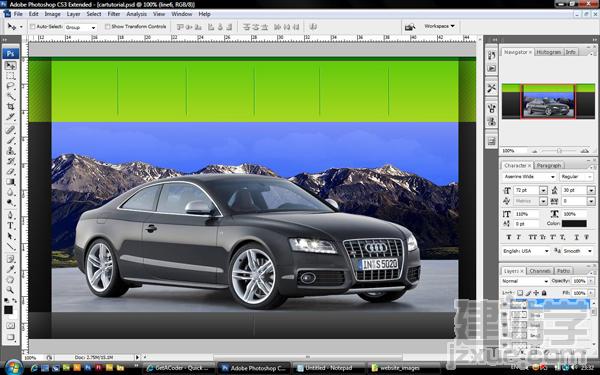
Task: Click the Auto-Align Layers icon
Action: [x=313, y=27]
